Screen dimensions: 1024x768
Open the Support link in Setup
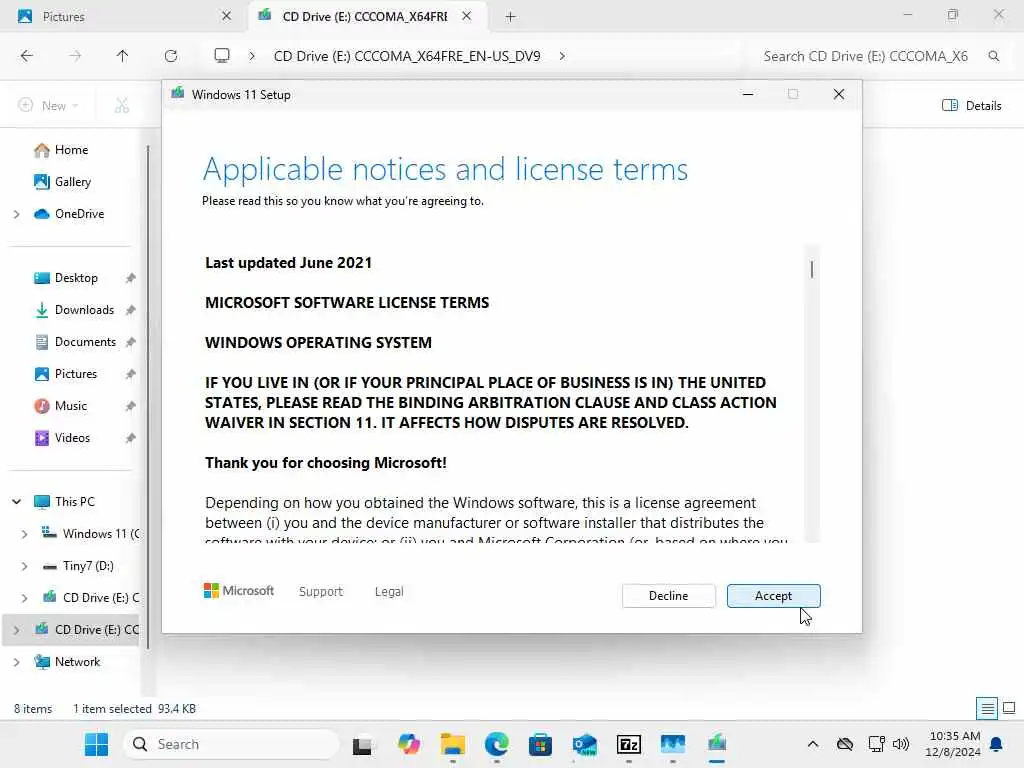[321, 592]
